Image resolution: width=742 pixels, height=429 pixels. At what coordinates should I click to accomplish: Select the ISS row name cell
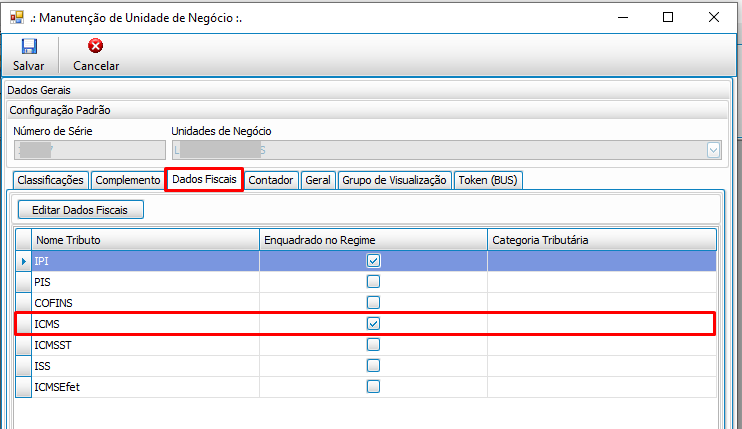point(145,366)
